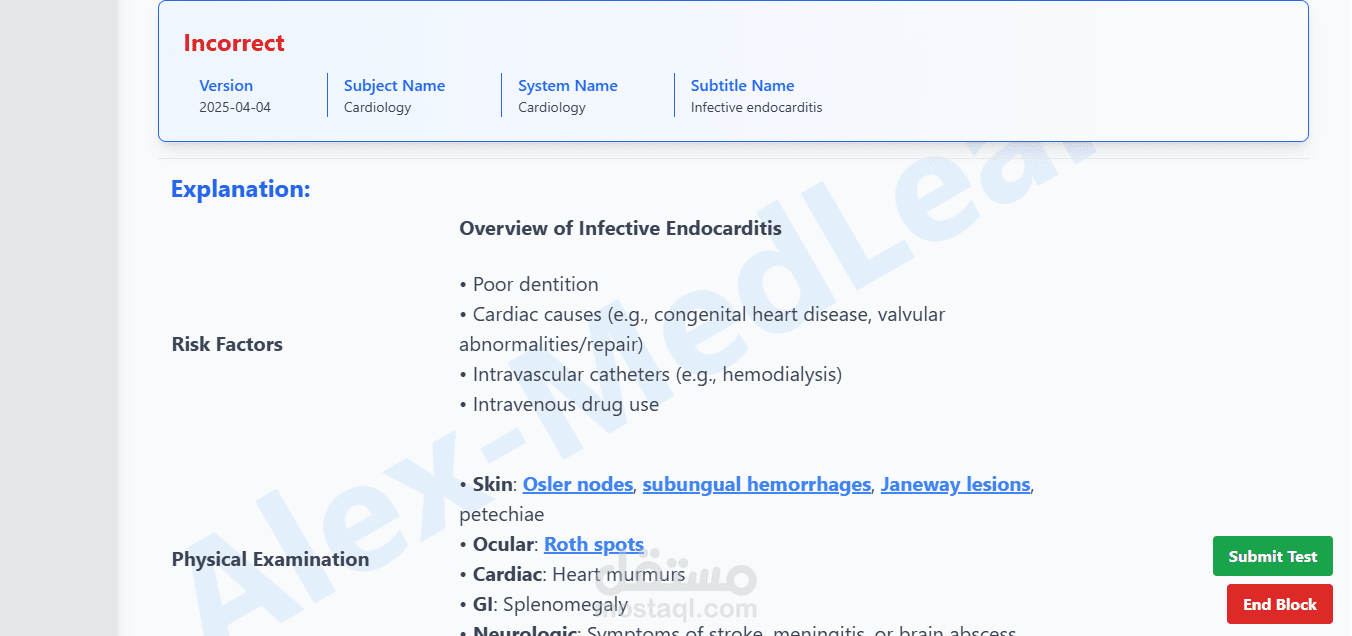Click the System Name label
This screenshot has width=1352, height=636.
click(x=568, y=86)
